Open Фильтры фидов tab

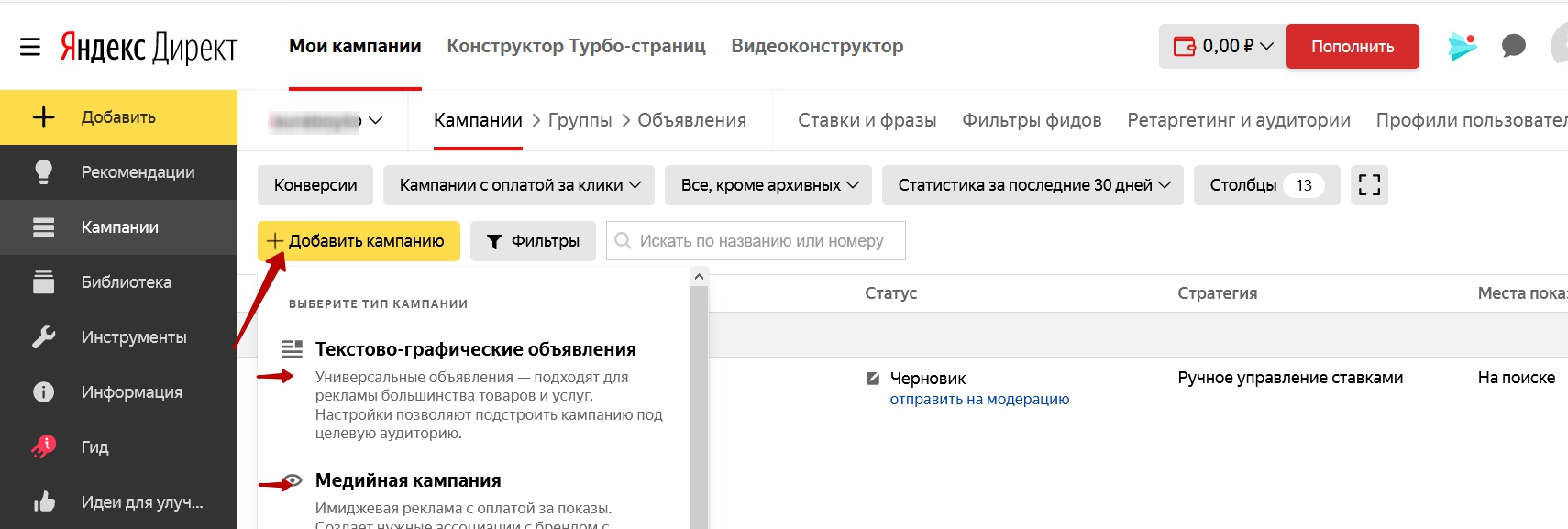[1032, 120]
